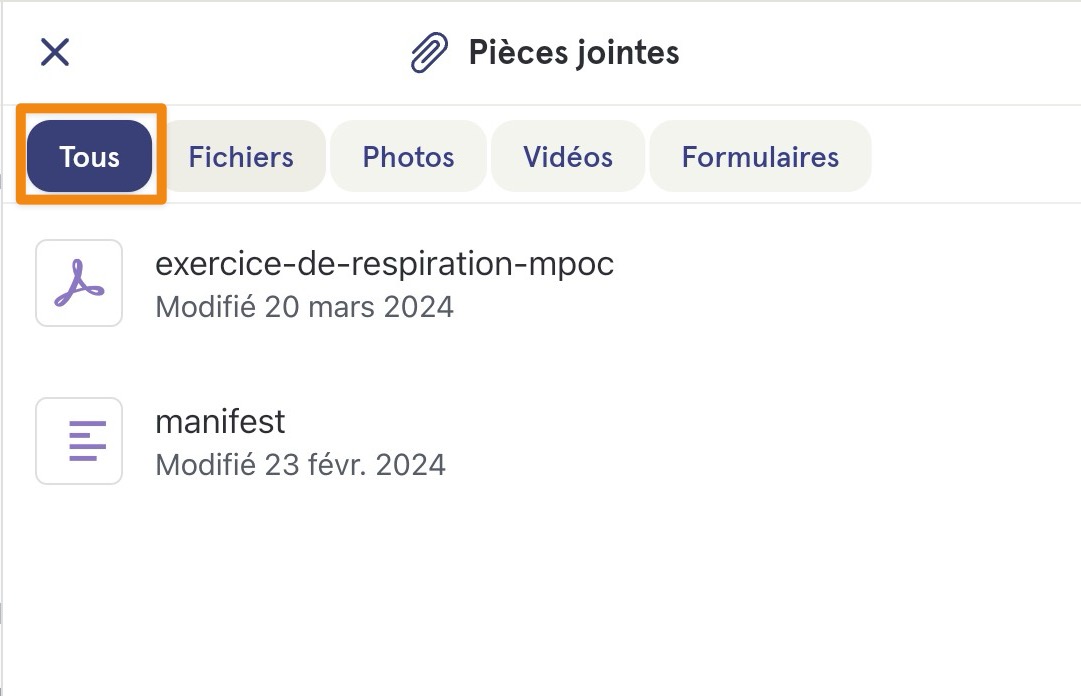Choose the Formulaires pill button
This screenshot has height=696, width=1081.
click(760, 156)
